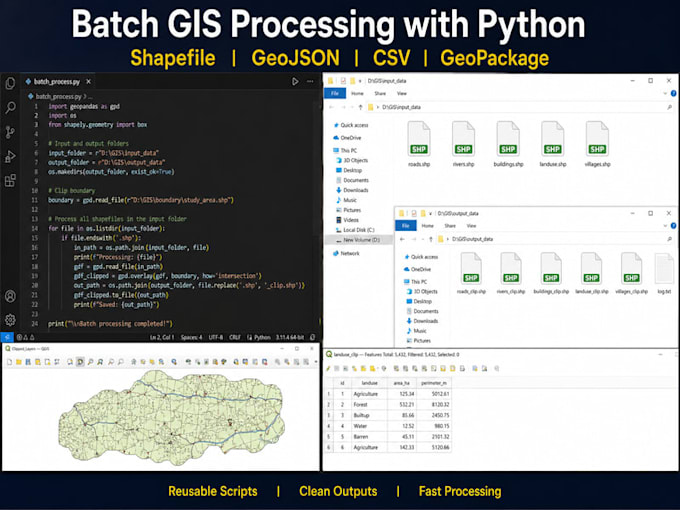Screen dimensions: 680x510
Task: Click UTF-8 encoding in the status bar
Action: tap(216, 337)
